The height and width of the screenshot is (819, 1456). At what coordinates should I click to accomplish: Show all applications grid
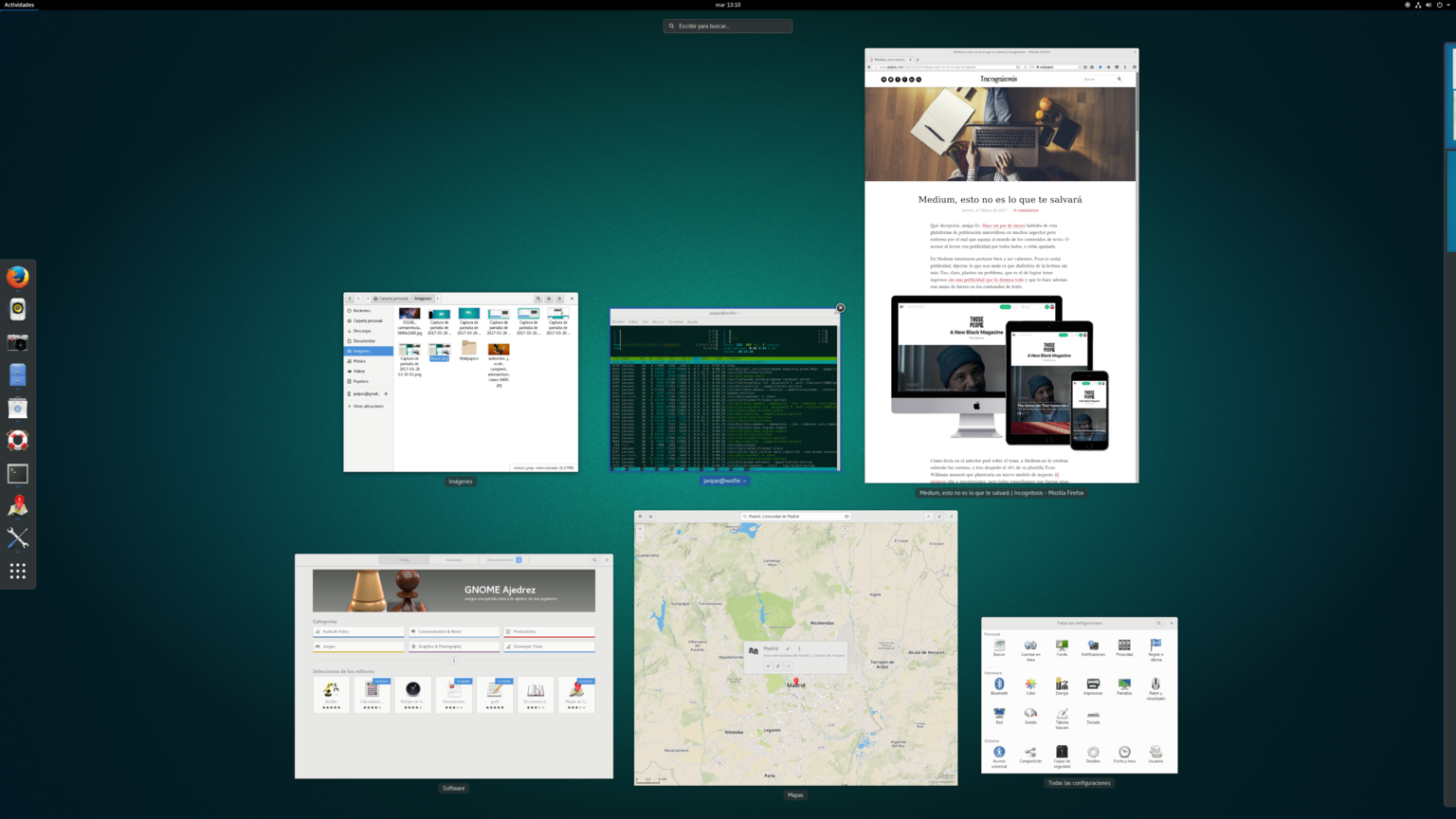(x=17, y=571)
